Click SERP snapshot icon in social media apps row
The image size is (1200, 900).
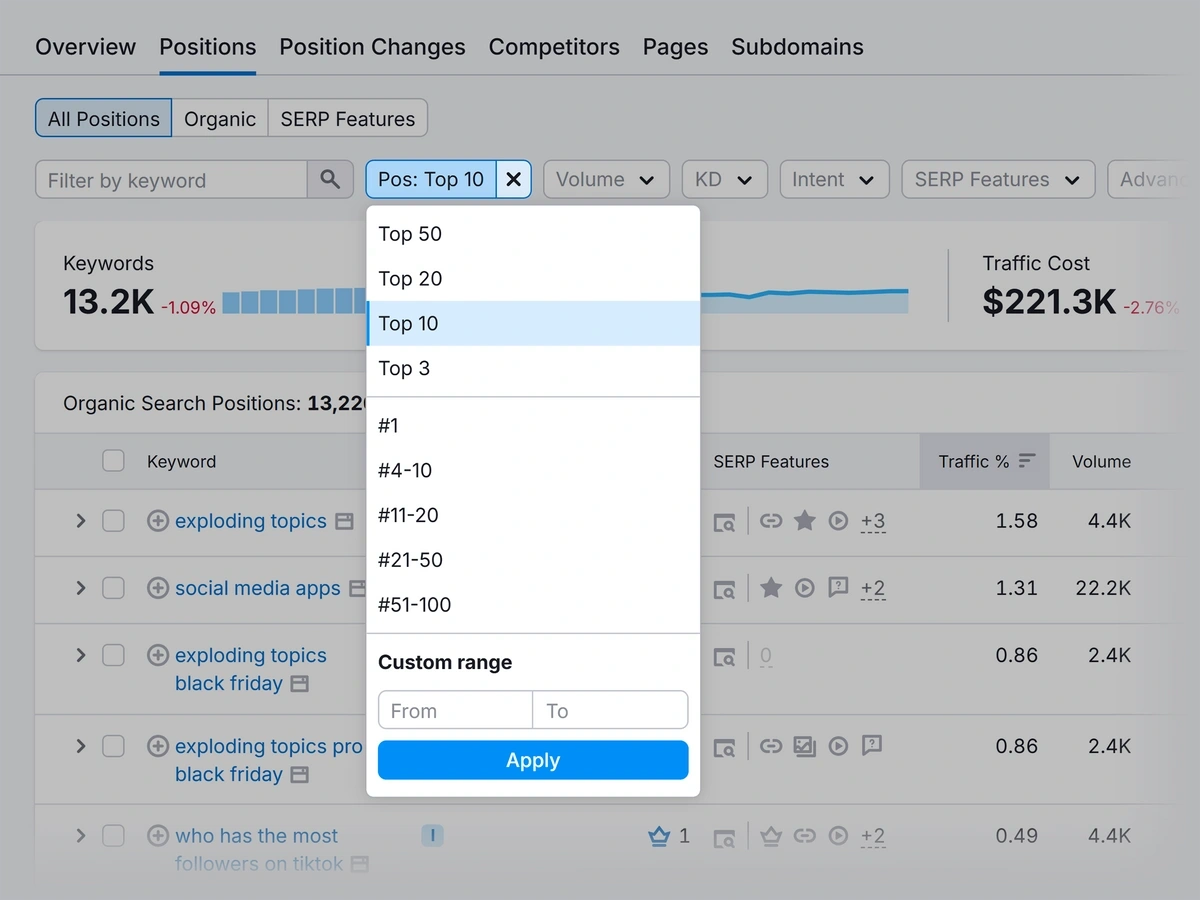724,589
